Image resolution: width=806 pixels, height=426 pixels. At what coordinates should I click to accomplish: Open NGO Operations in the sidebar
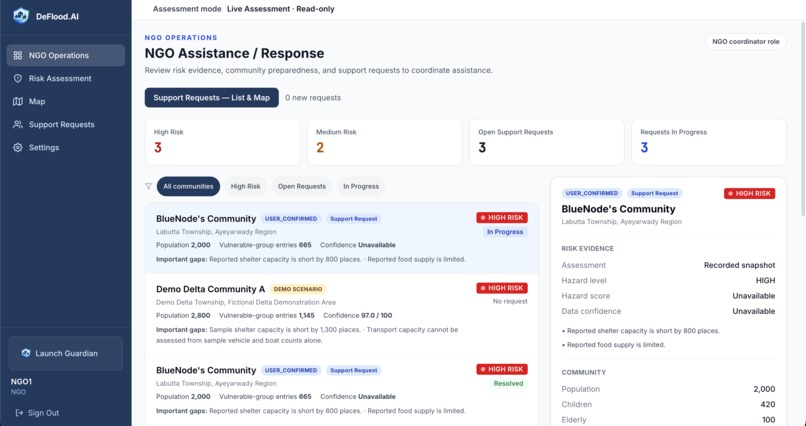coord(66,55)
